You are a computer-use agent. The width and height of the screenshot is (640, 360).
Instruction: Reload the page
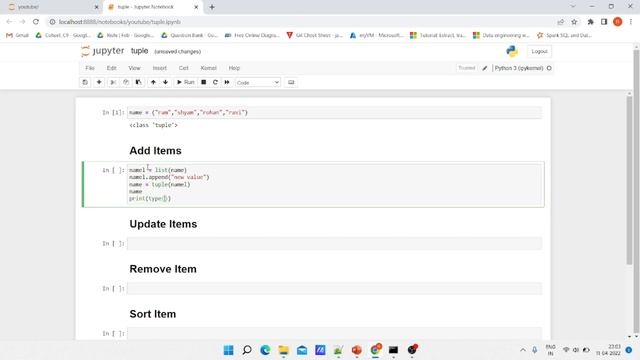click(36, 22)
